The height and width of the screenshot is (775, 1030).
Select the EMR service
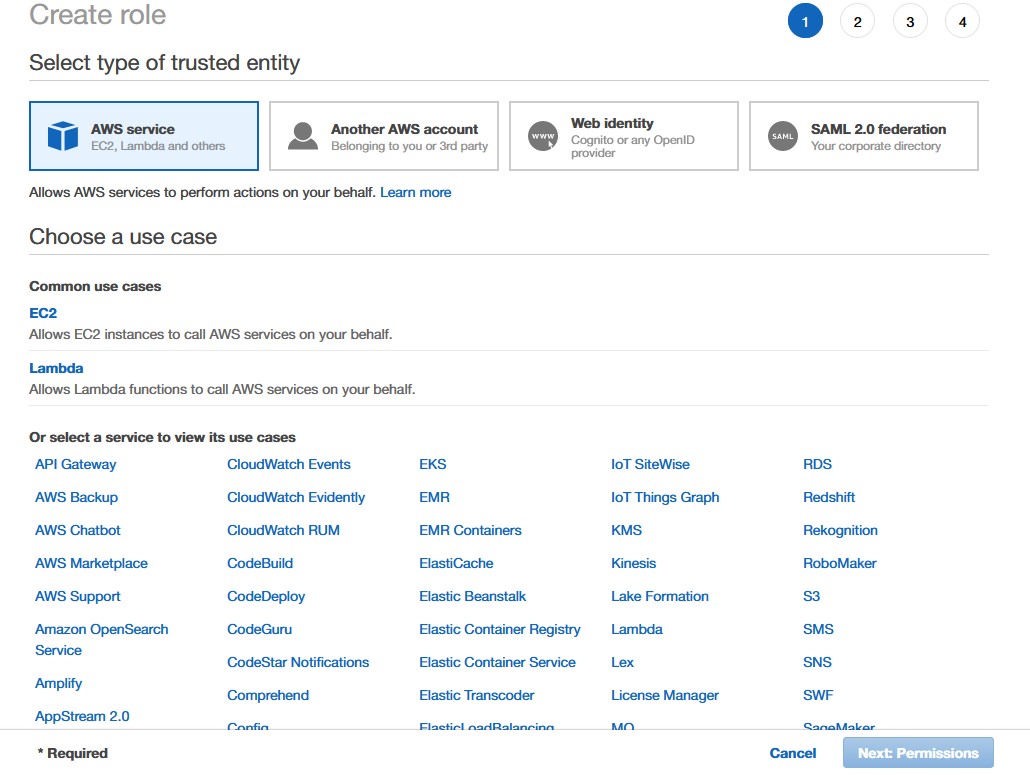[435, 497]
